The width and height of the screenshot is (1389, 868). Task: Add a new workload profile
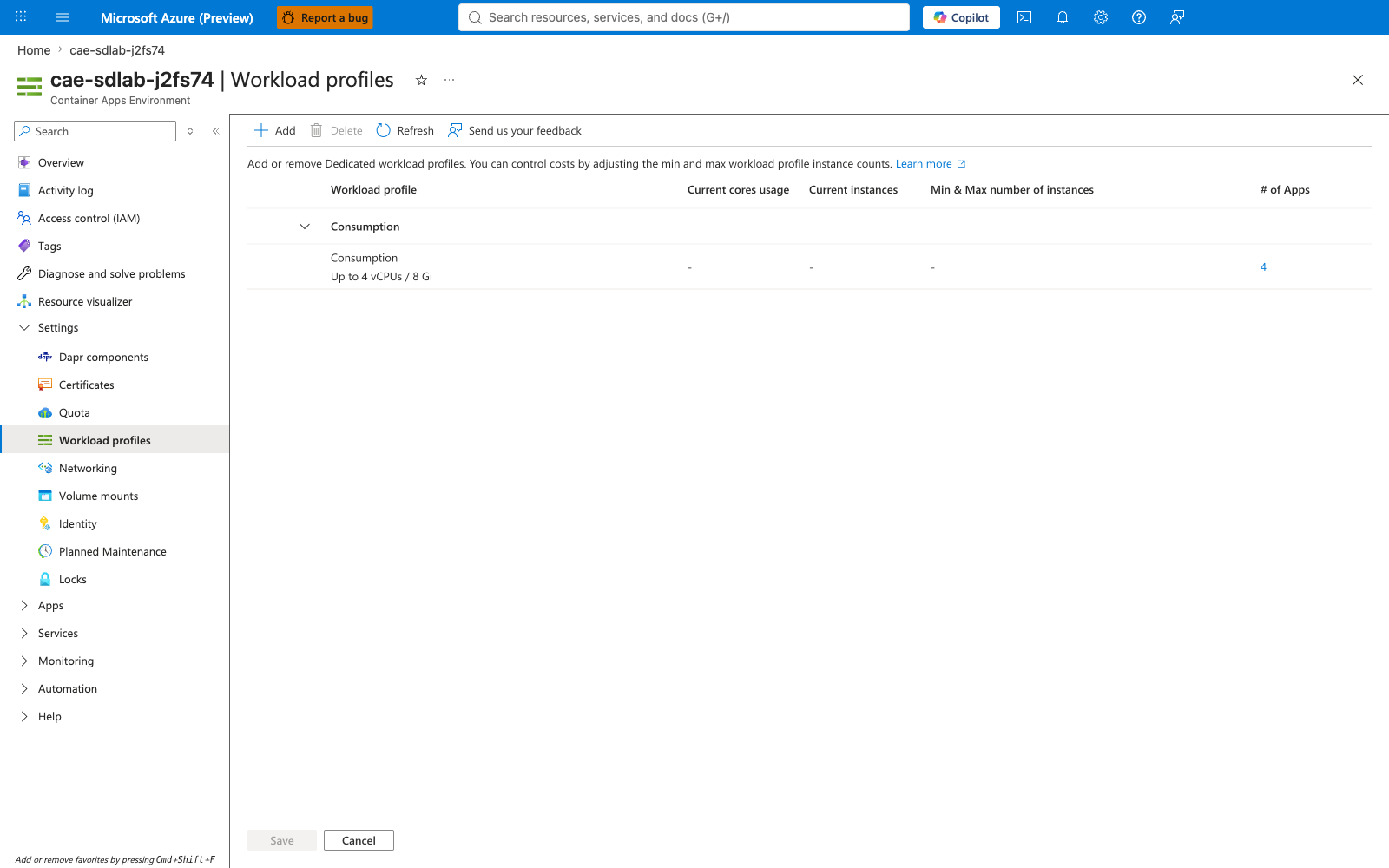click(274, 130)
